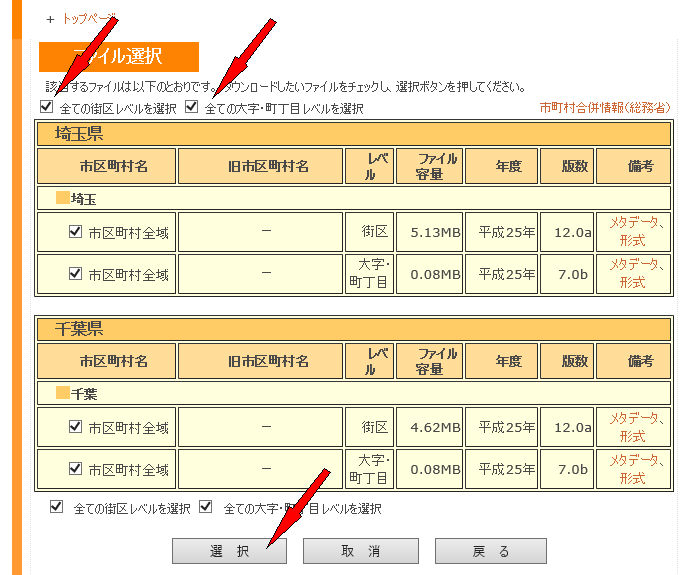Uncheck Saitama 街区 市区町村全域 checkbox
Screen dimensions: 698x575
[x=75, y=232]
